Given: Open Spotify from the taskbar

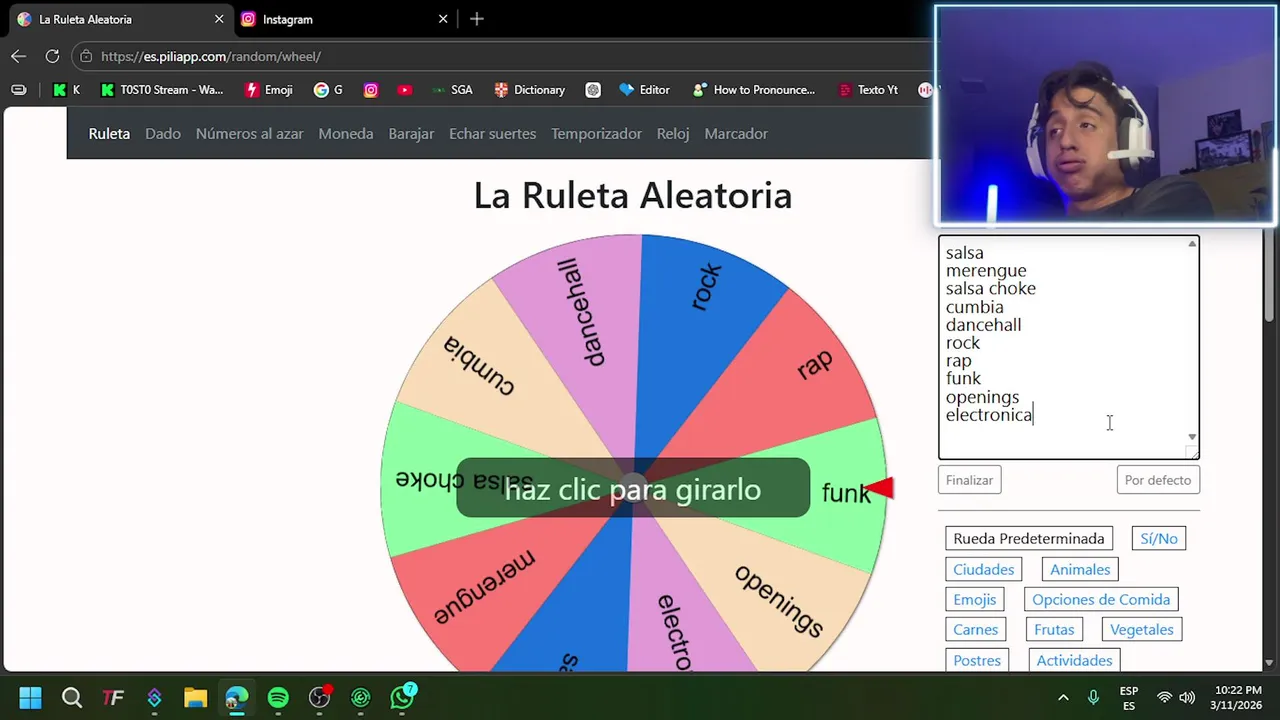Looking at the screenshot, I should [278, 697].
